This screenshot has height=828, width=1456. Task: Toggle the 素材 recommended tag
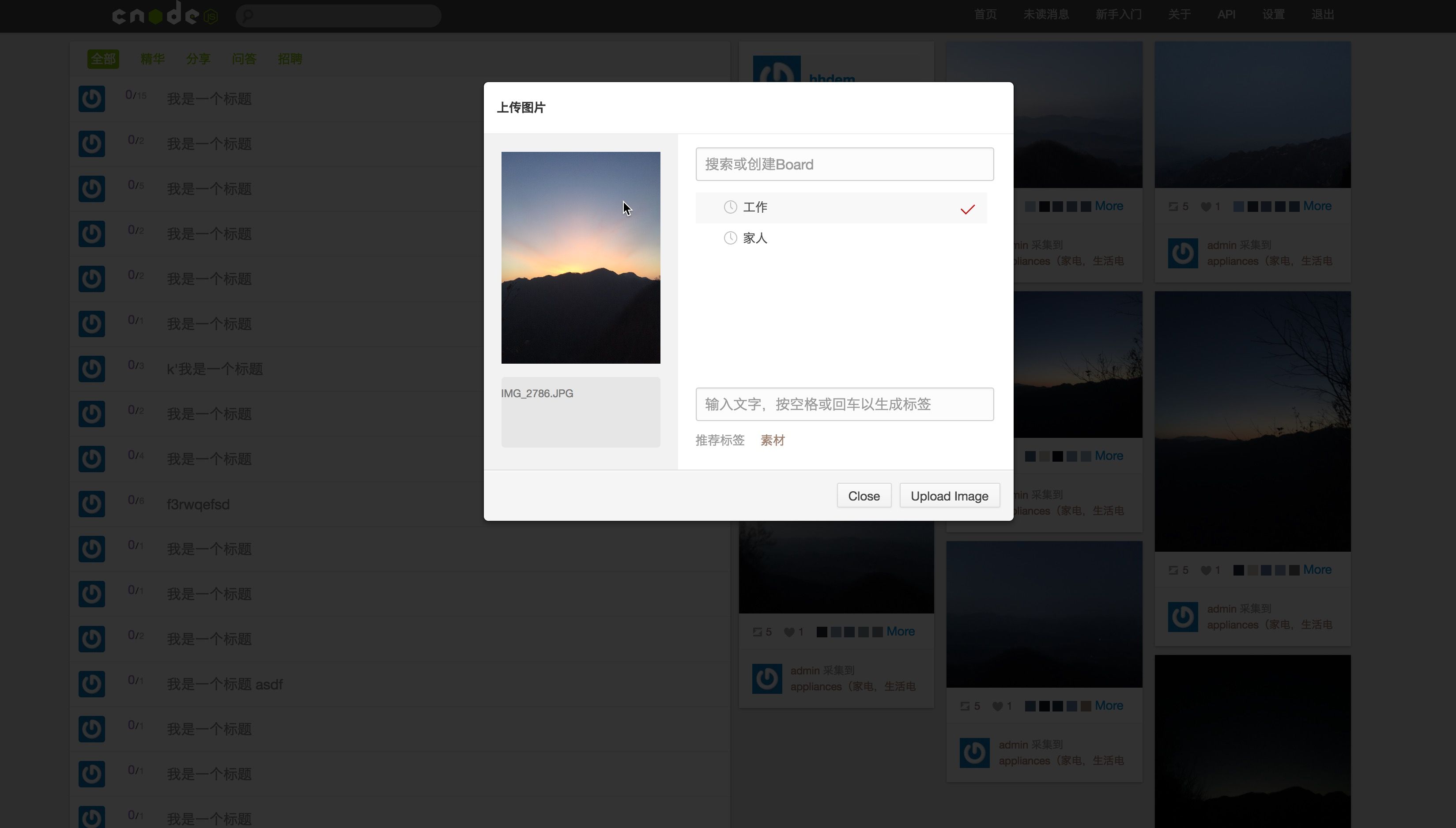773,440
